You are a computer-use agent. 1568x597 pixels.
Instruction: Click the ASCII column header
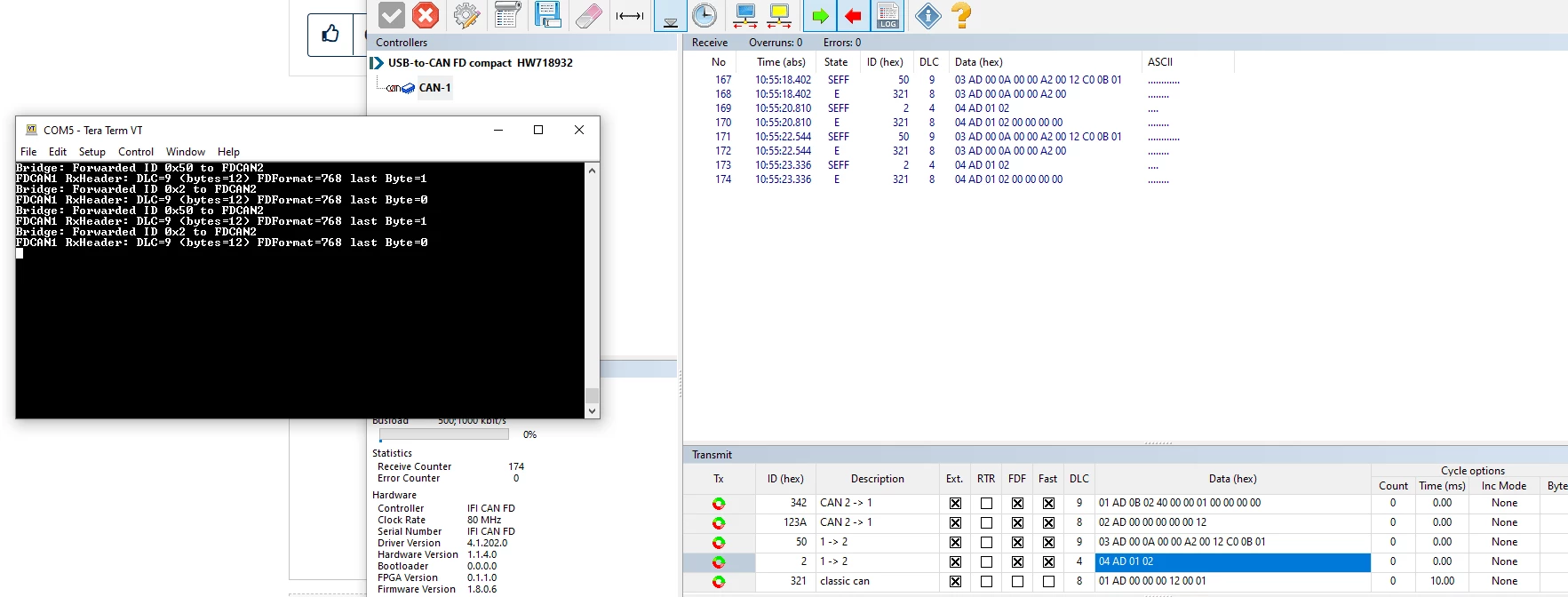pyautogui.click(x=1160, y=62)
